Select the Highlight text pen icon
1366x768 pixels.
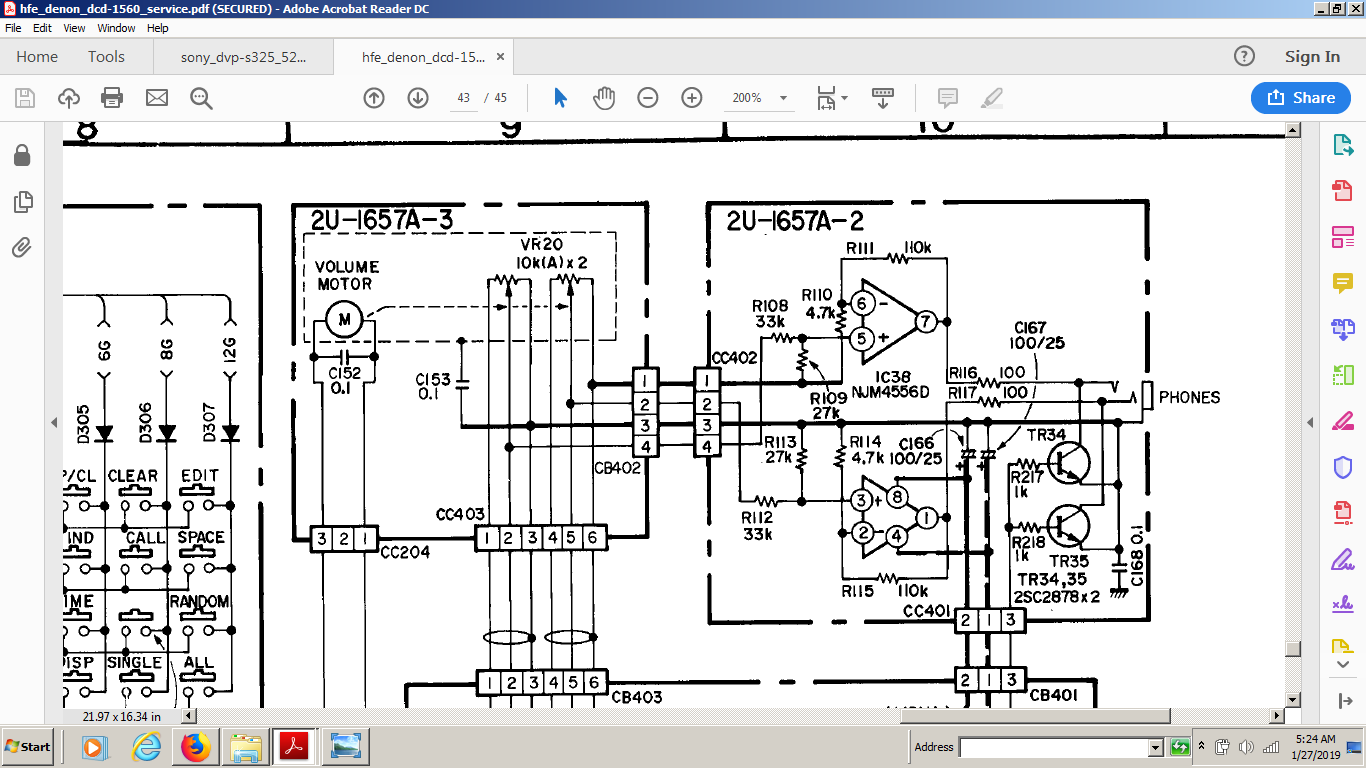pos(992,98)
